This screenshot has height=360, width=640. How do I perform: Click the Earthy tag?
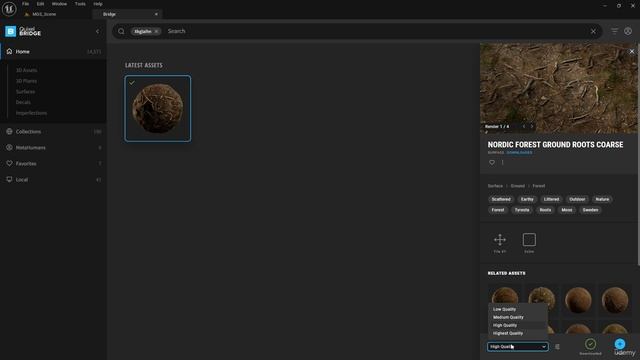click(x=527, y=199)
